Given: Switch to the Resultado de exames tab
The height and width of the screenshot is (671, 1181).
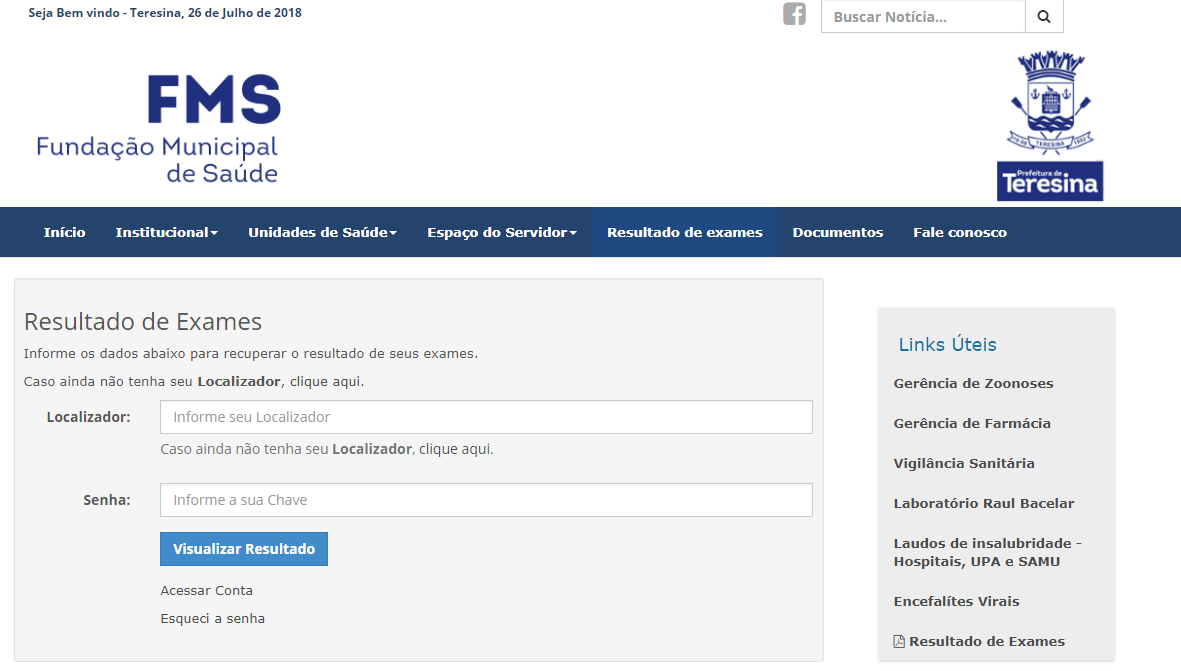Looking at the screenshot, I should [x=684, y=231].
